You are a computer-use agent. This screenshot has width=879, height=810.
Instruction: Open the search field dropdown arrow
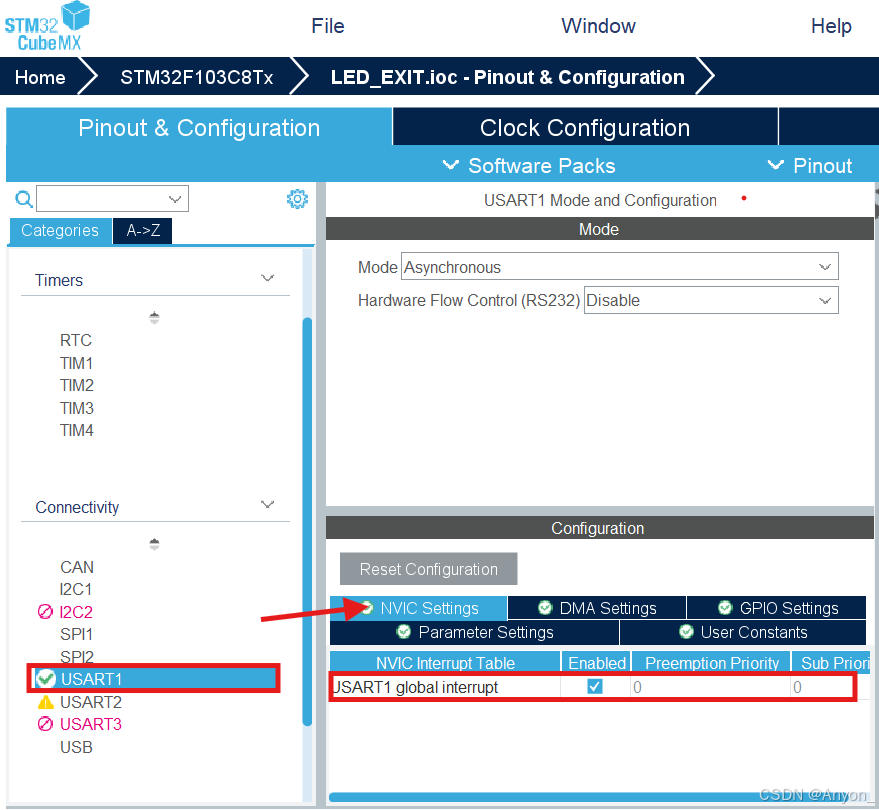pos(175,199)
